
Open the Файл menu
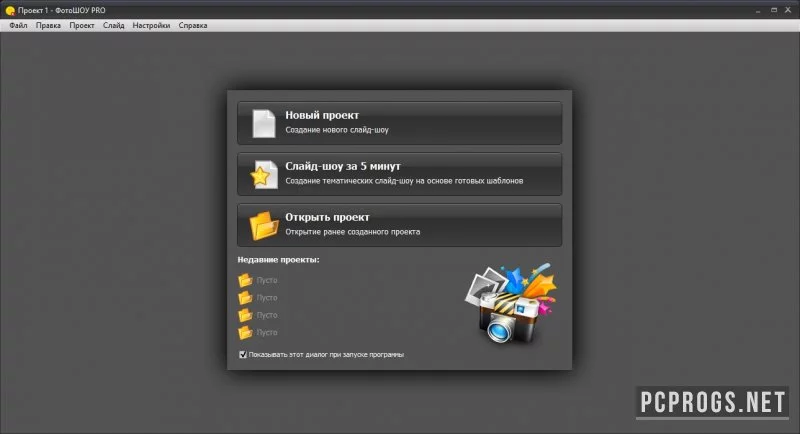[18, 25]
